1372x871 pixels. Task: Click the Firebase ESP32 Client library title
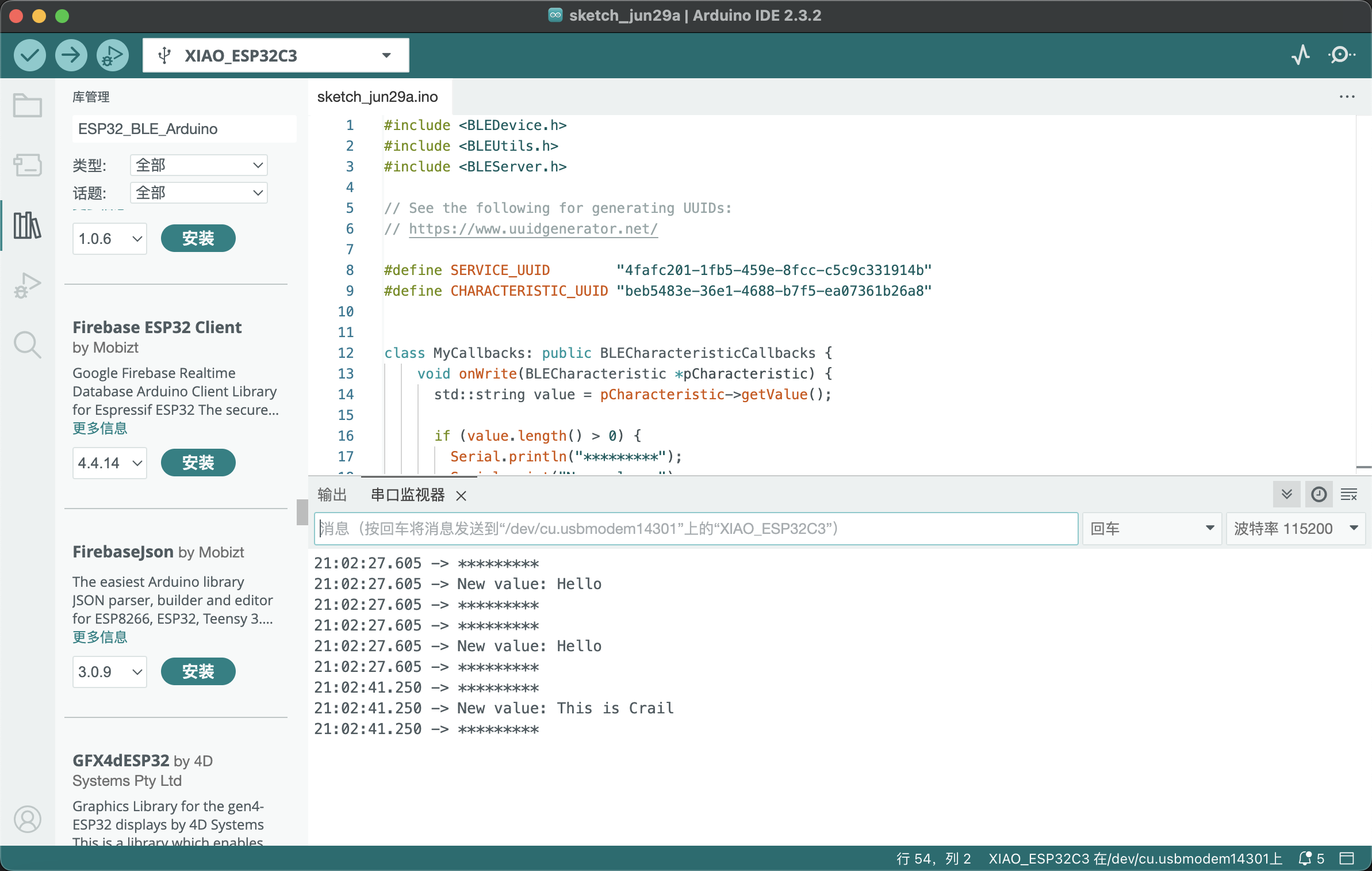pos(157,327)
